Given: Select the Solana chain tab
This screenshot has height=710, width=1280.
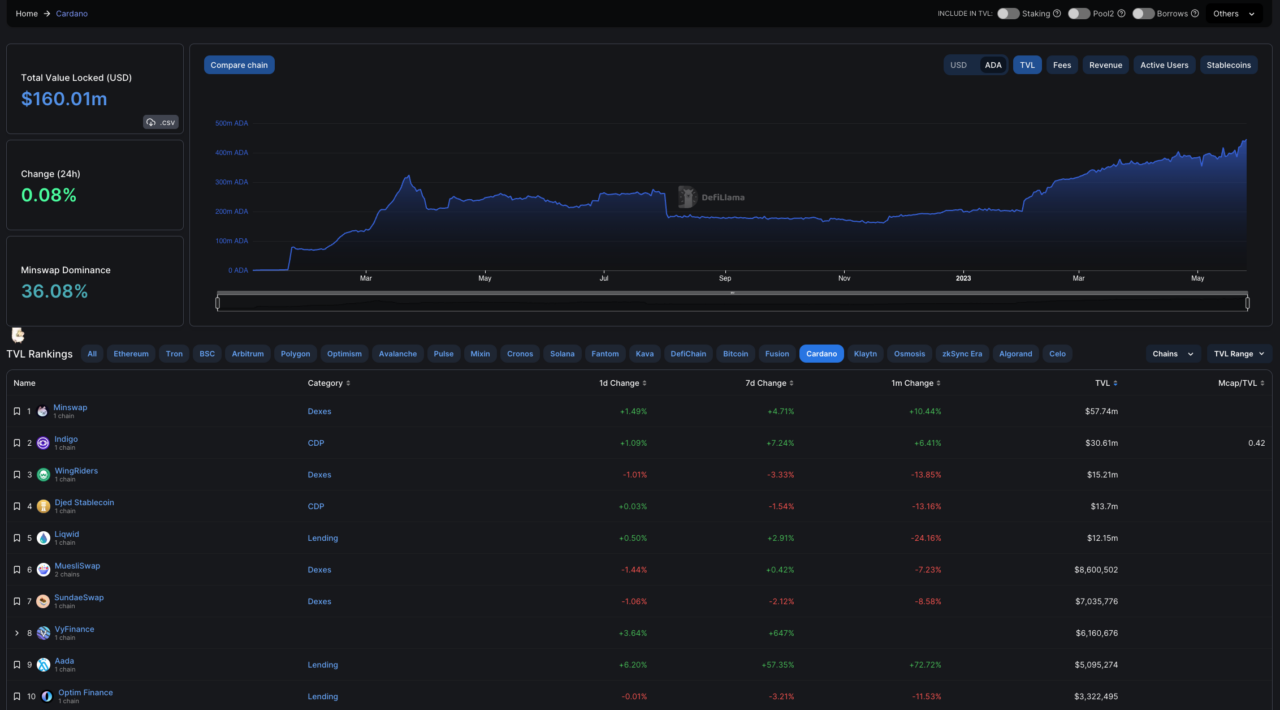Looking at the screenshot, I should (x=562, y=354).
